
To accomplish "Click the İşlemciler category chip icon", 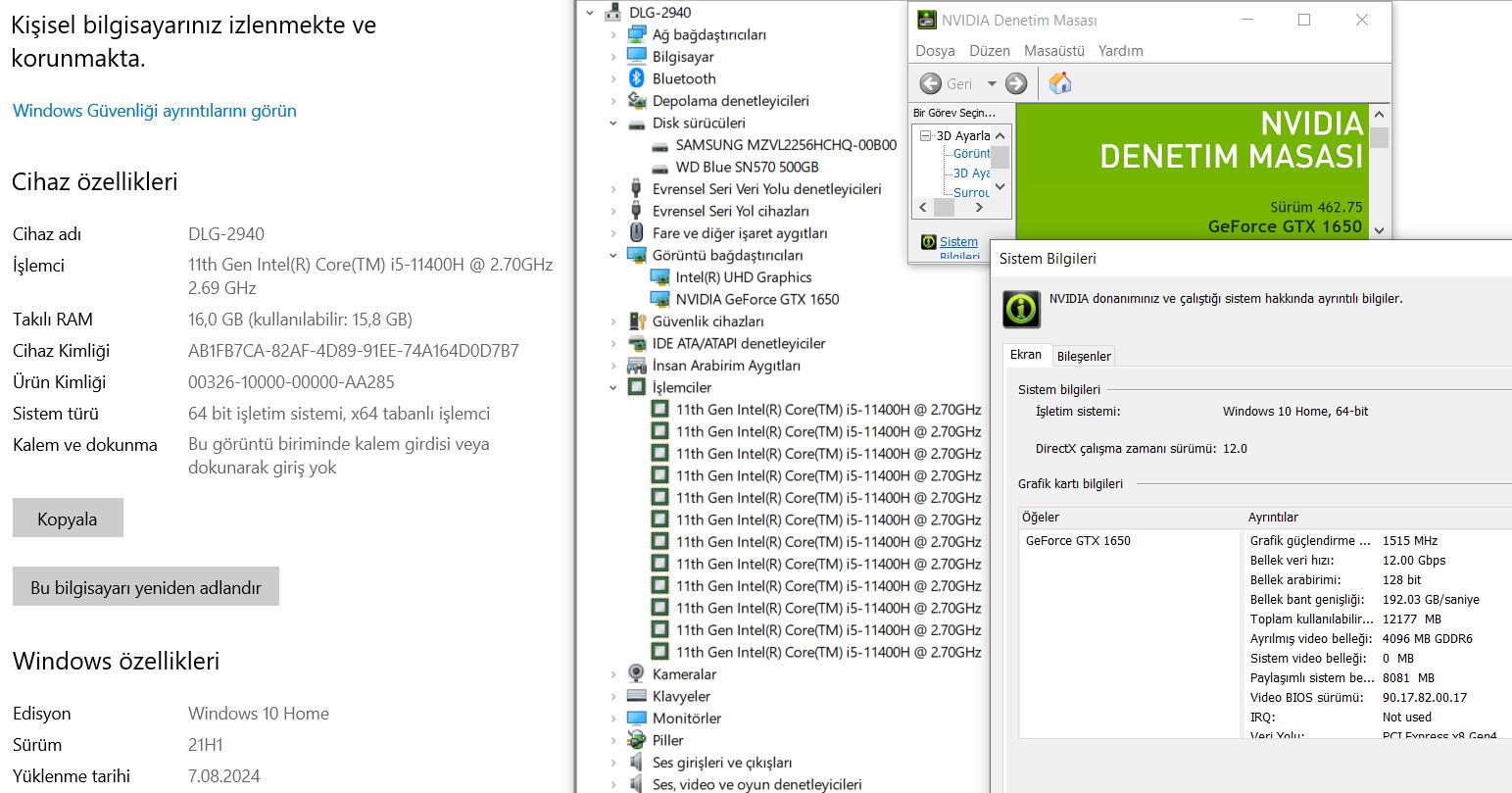I will click(636, 387).
